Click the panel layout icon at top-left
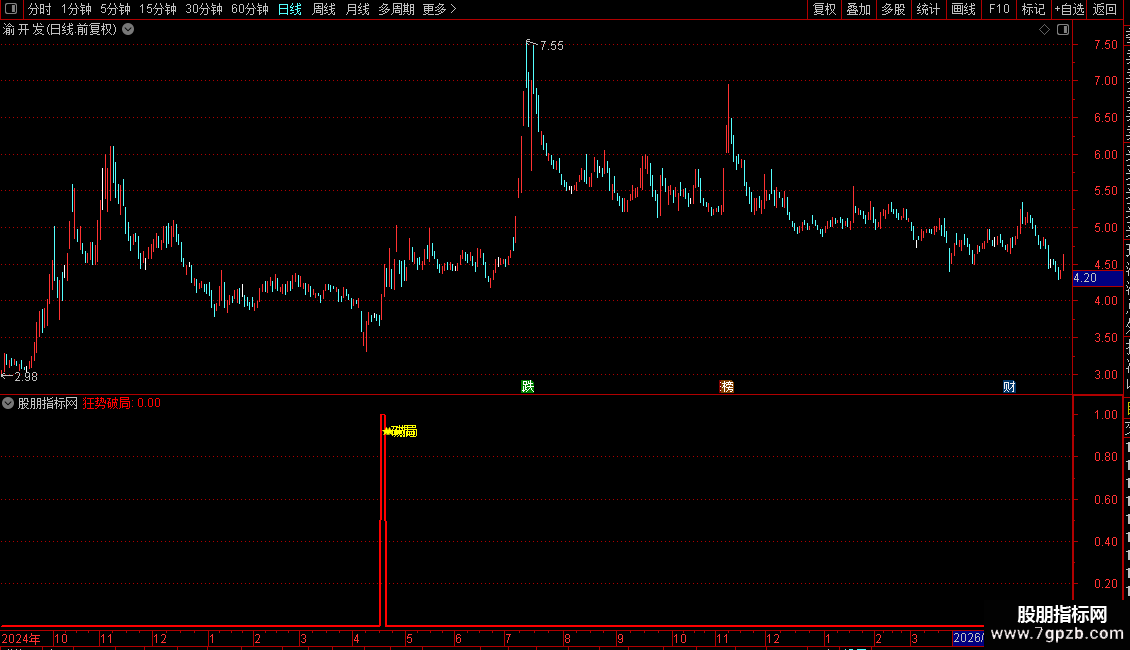This screenshot has width=1130, height=650. point(11,9)
